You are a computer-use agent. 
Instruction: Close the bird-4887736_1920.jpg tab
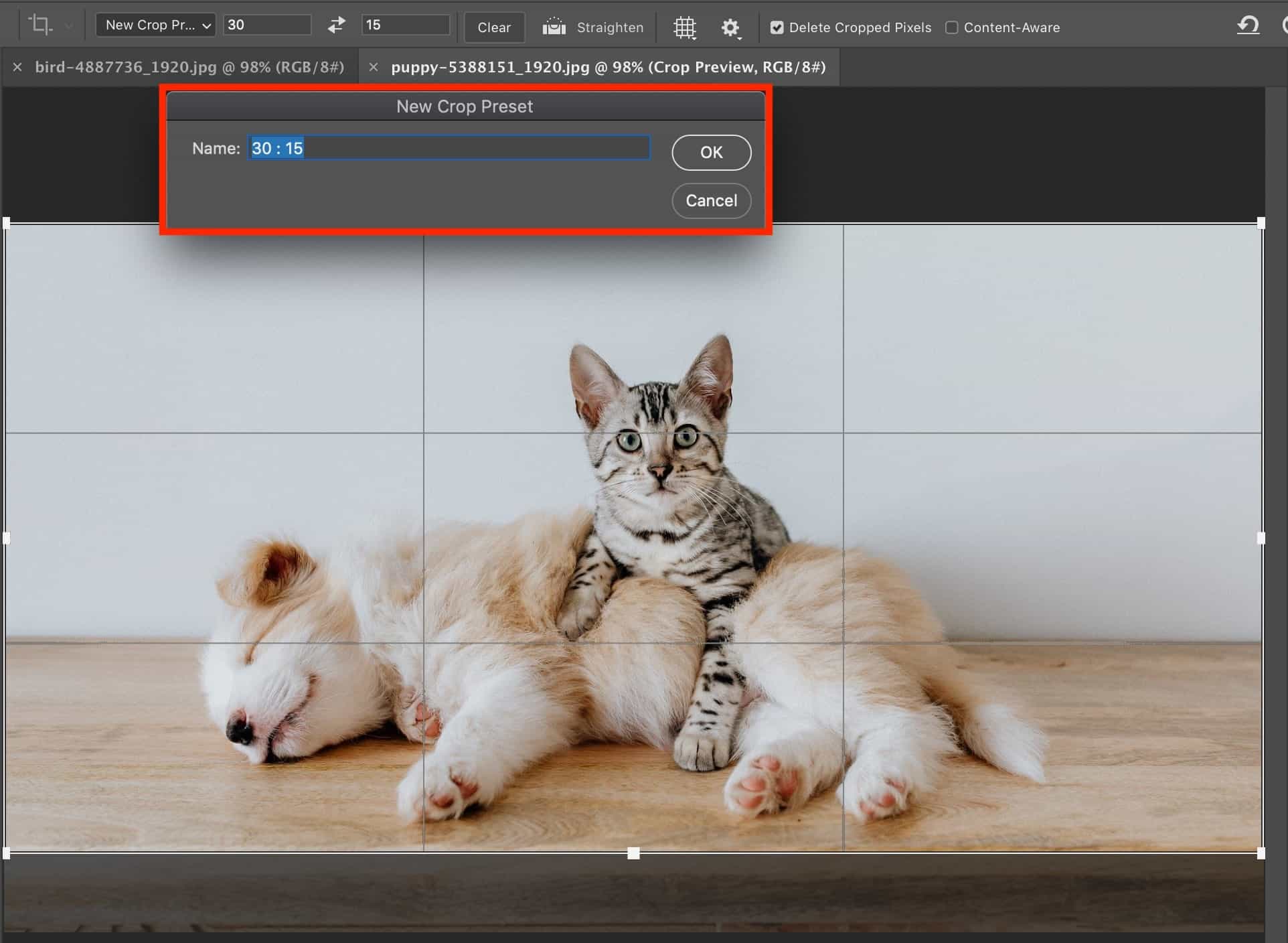click(x=17, y=67)
